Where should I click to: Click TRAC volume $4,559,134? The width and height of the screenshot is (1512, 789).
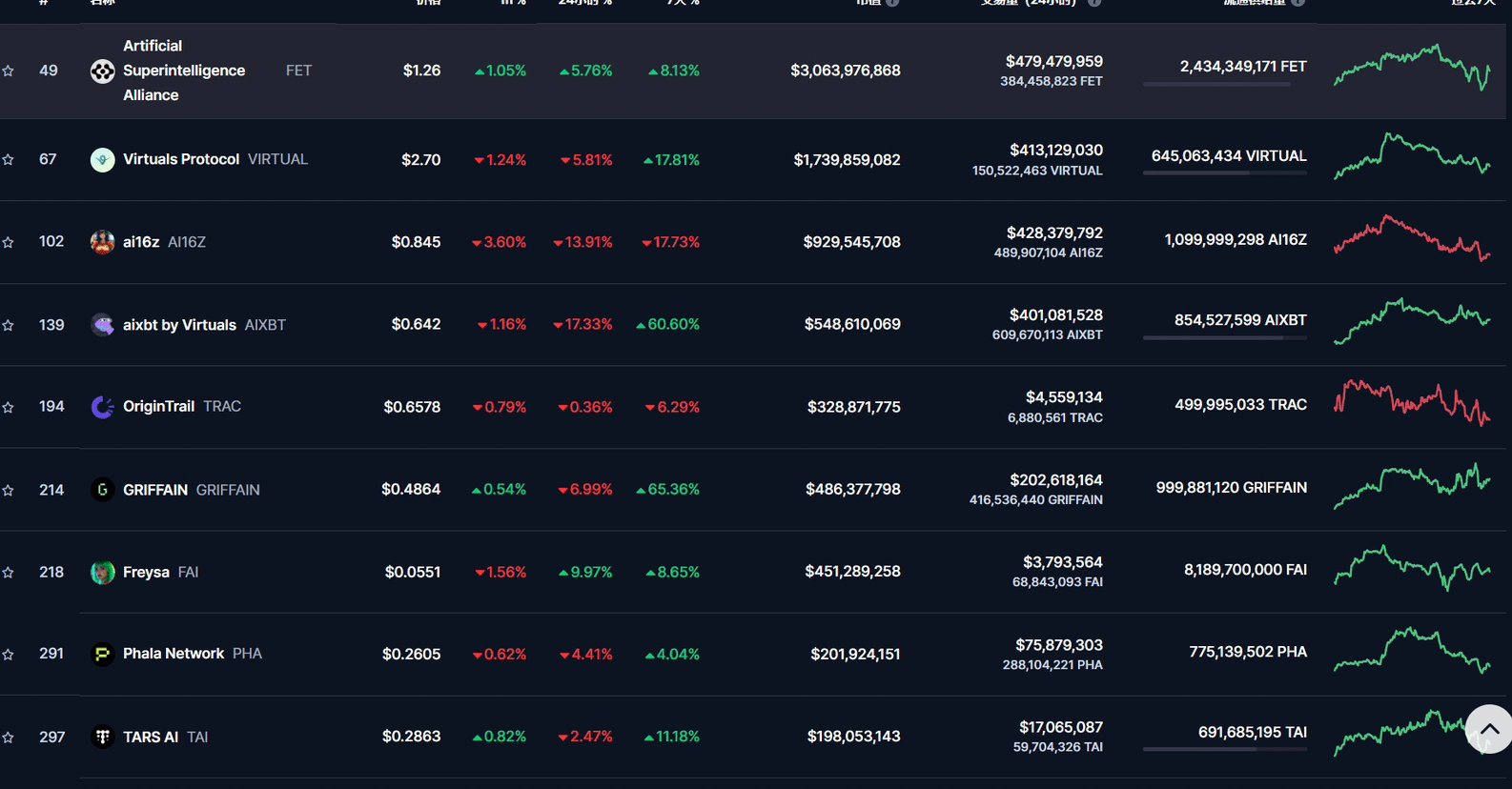coord(1064,396)
